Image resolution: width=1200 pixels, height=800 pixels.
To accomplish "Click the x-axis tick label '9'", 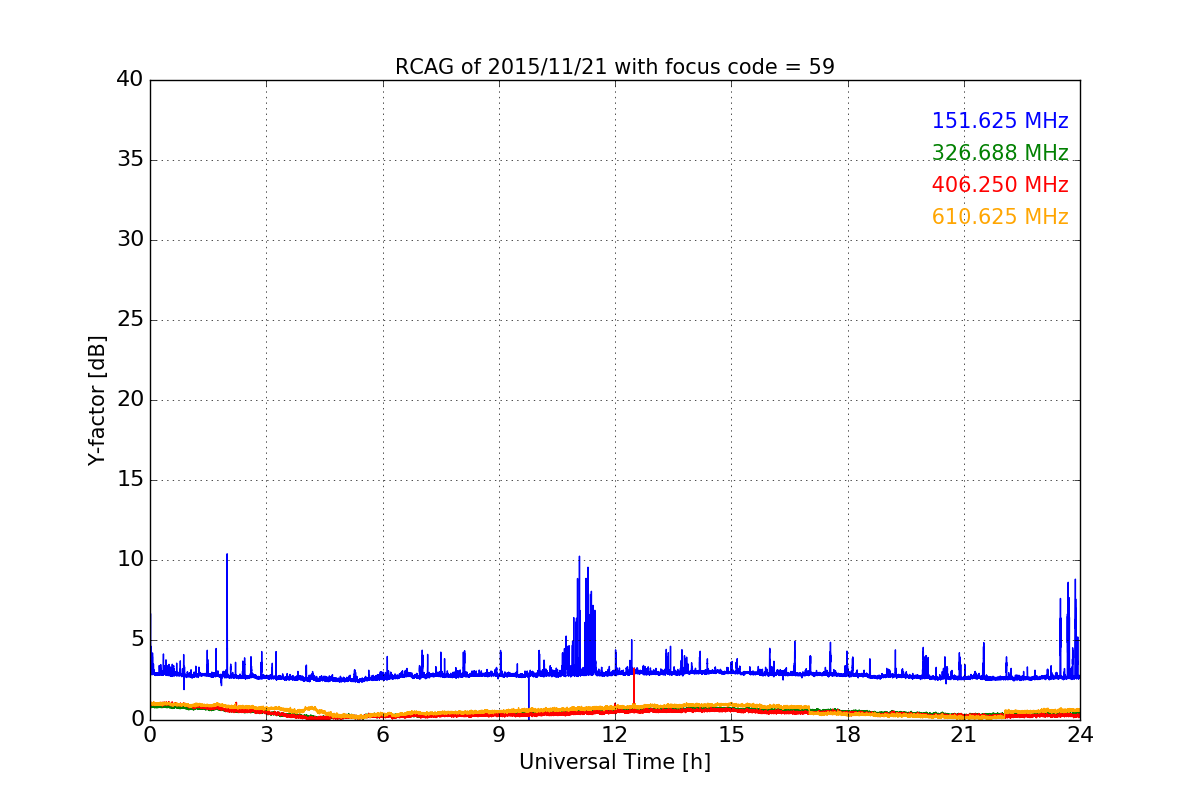I will [x=499, y=734].
